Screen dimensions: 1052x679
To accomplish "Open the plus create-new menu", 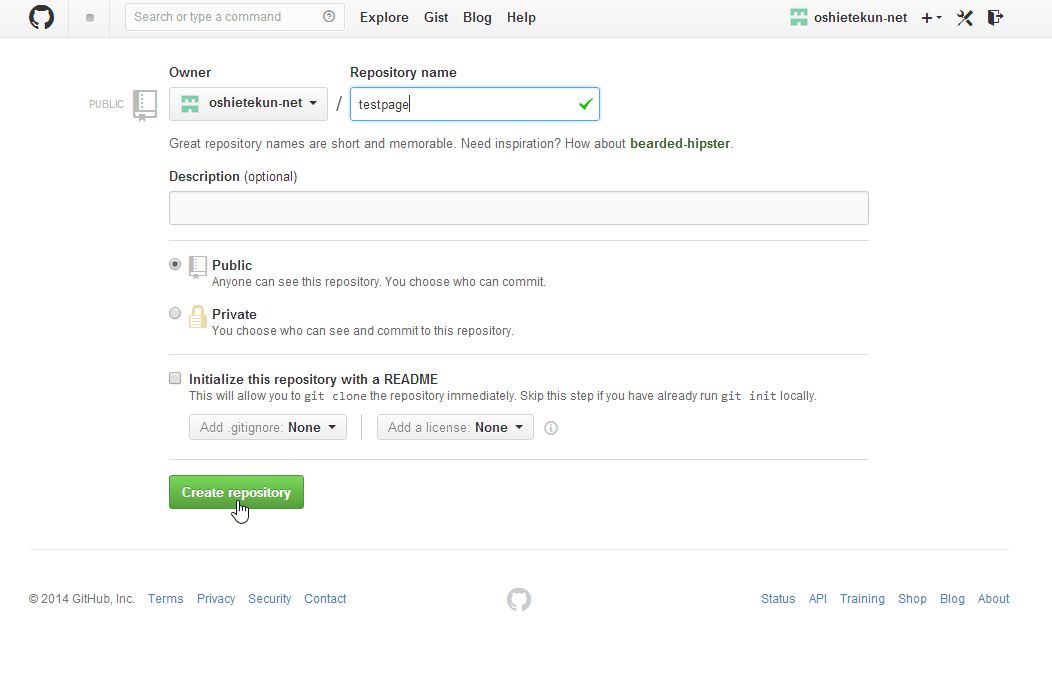I will [x=931, y=17].
